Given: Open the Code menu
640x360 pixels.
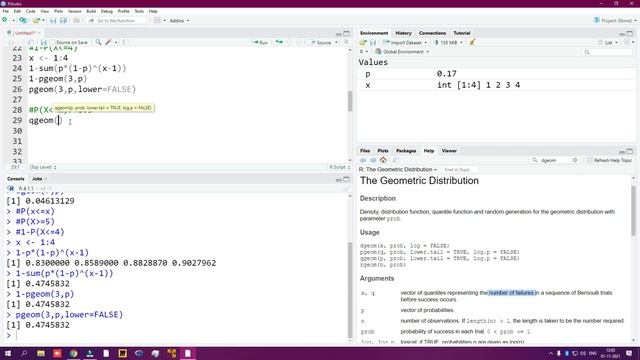Looking at the screenshot, I should 31,11.
